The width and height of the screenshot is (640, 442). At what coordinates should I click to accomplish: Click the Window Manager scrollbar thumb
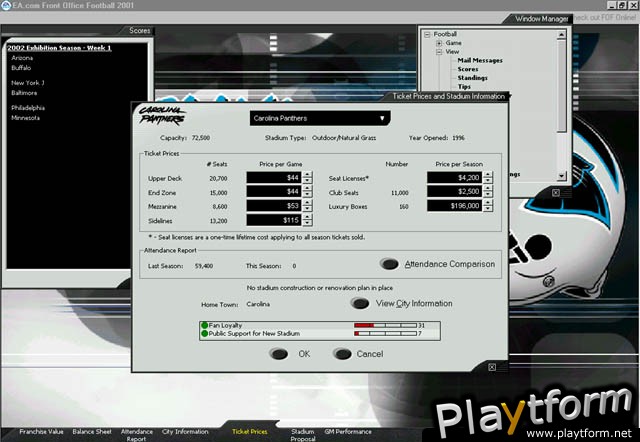click(x=562, y=86)
